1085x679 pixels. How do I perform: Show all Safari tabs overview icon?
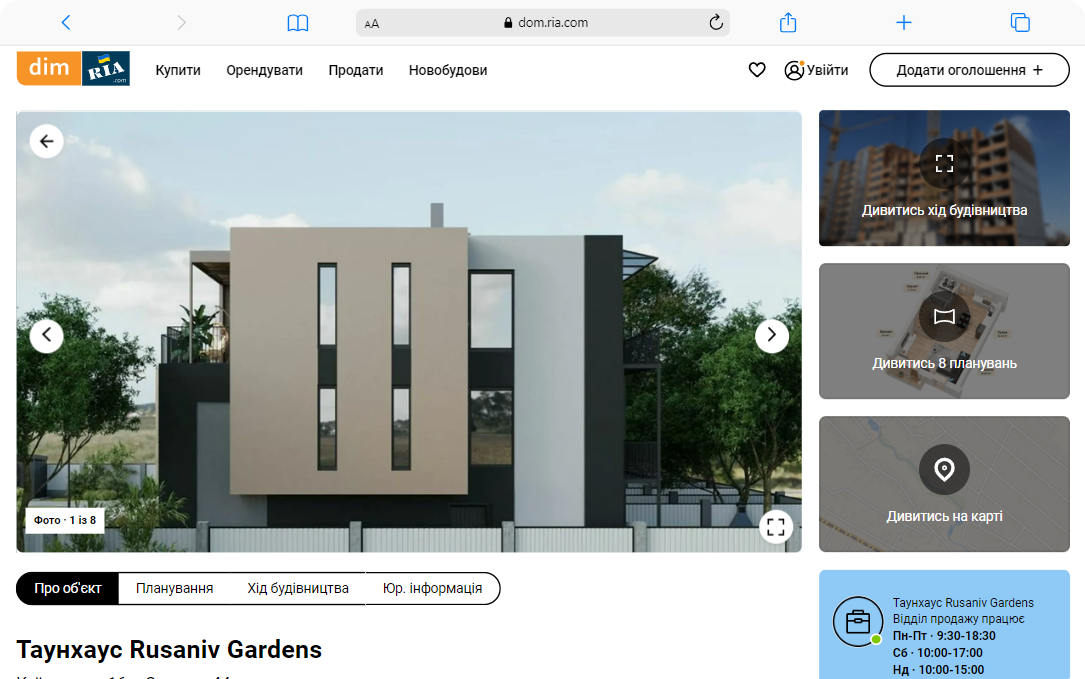(1020, 23)
